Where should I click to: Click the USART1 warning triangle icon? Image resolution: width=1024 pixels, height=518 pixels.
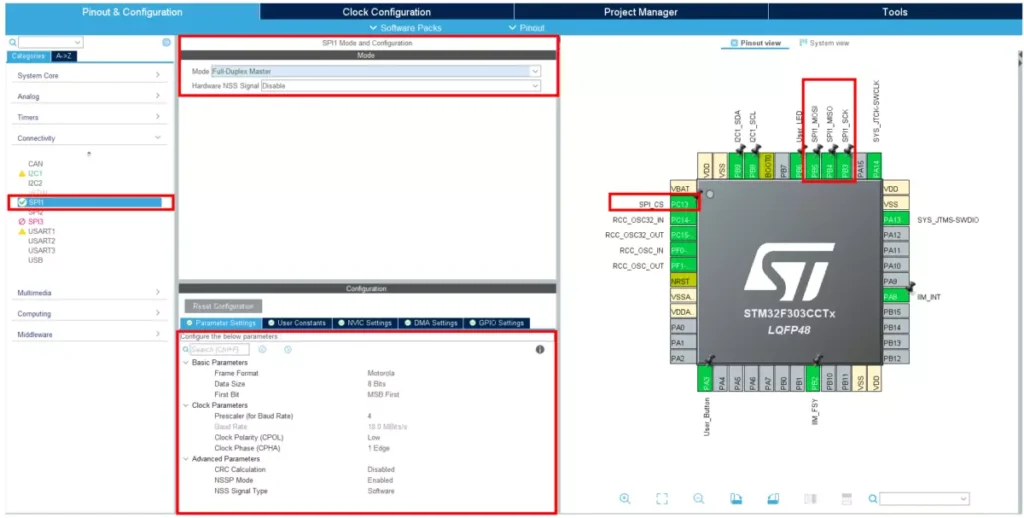[x=22, y=231]
